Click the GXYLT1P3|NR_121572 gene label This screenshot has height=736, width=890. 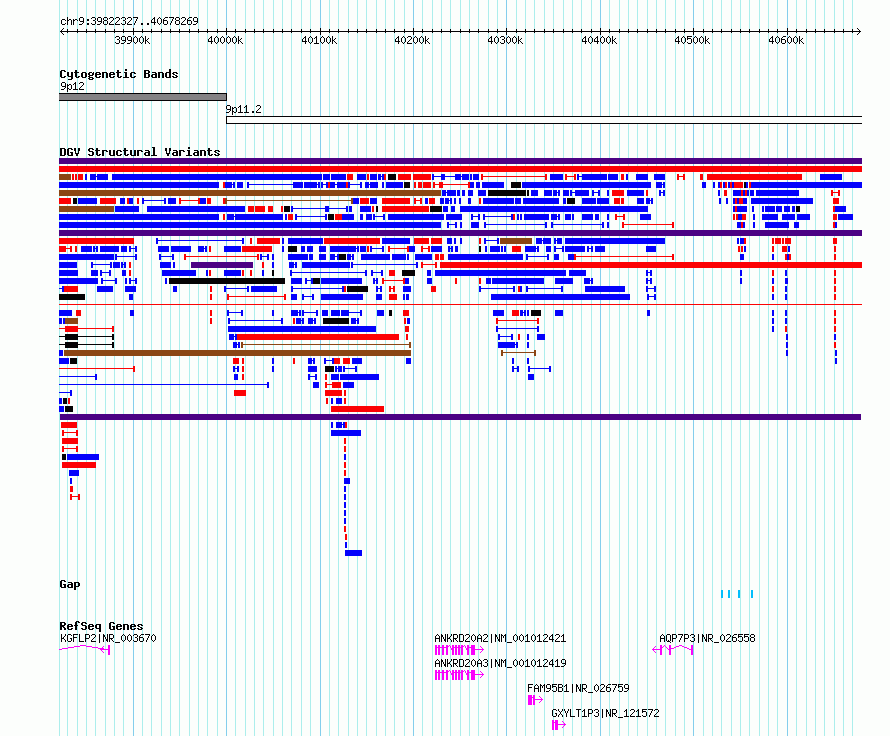pyautogui.click(x=605, y=713)
